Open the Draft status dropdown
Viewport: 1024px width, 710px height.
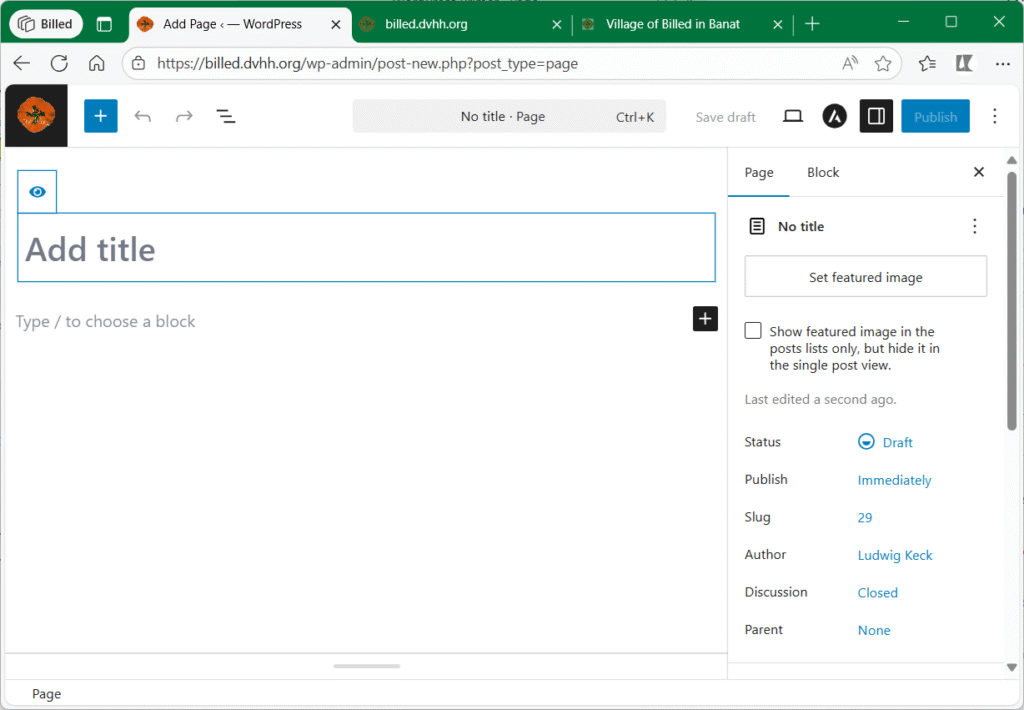[886, 442]
